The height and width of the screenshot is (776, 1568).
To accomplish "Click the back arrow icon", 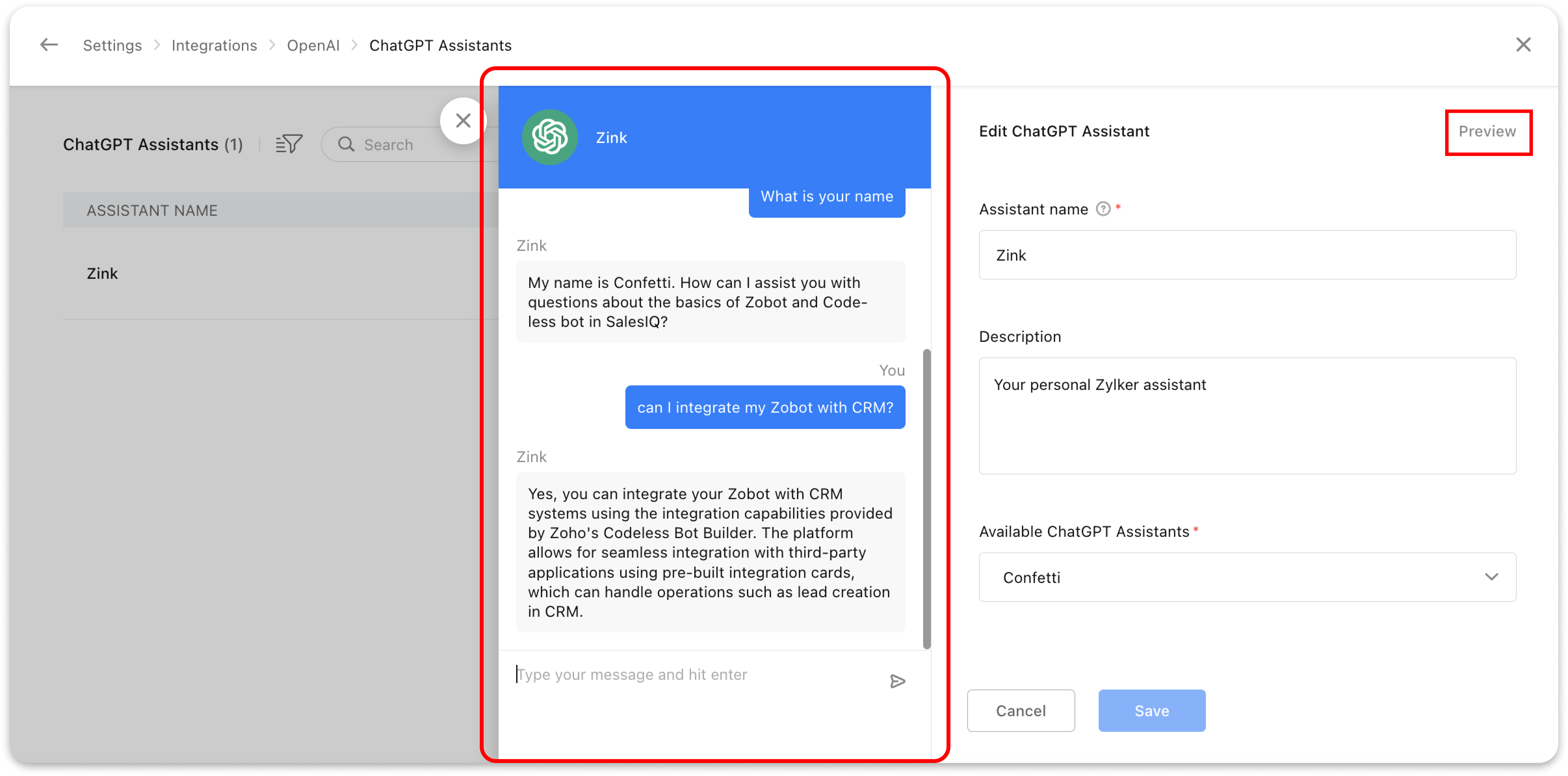I will click(49, 45).
